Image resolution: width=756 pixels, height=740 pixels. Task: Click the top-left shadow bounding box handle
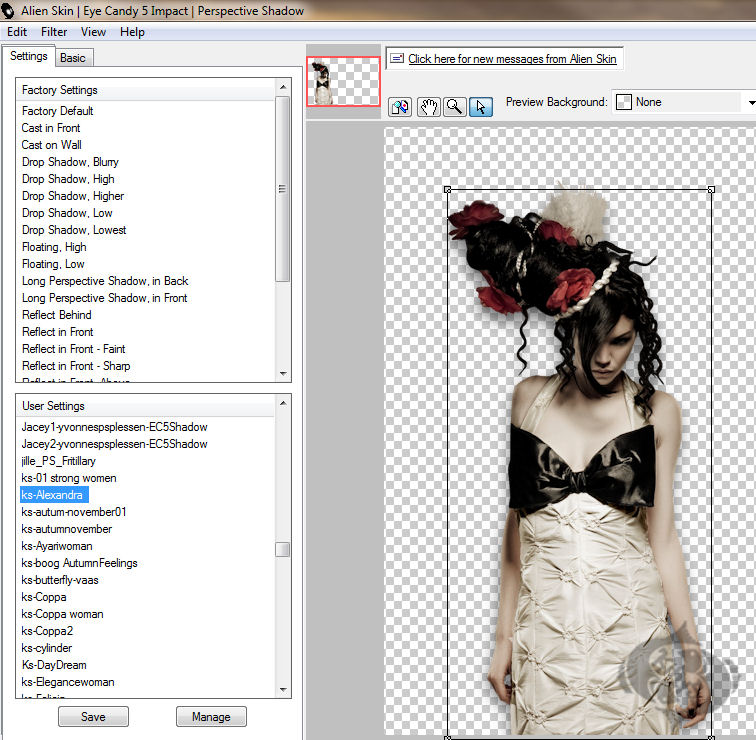pos(447,189)
